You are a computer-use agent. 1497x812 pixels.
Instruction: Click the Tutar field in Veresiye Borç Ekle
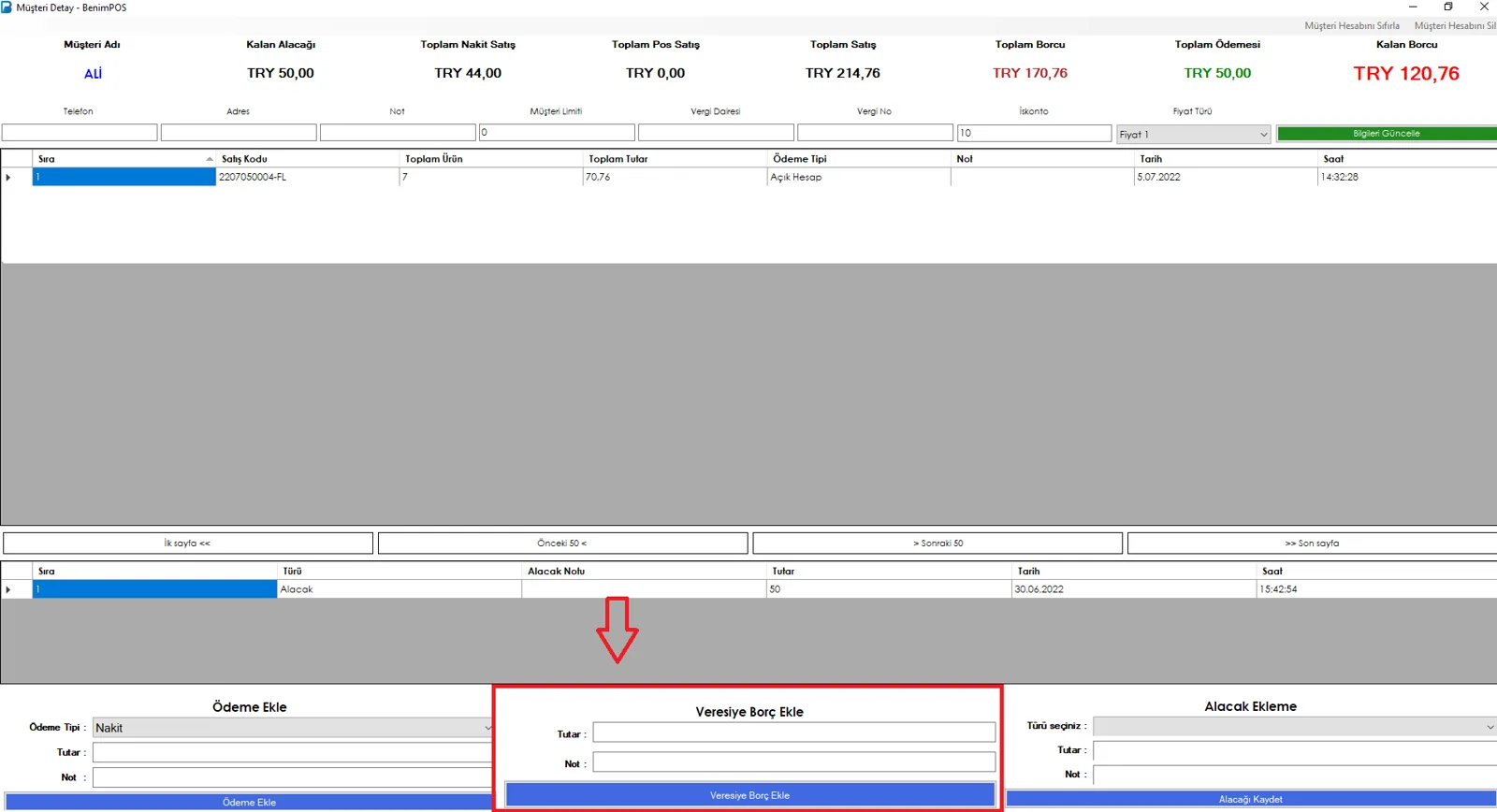coord(794,732)
